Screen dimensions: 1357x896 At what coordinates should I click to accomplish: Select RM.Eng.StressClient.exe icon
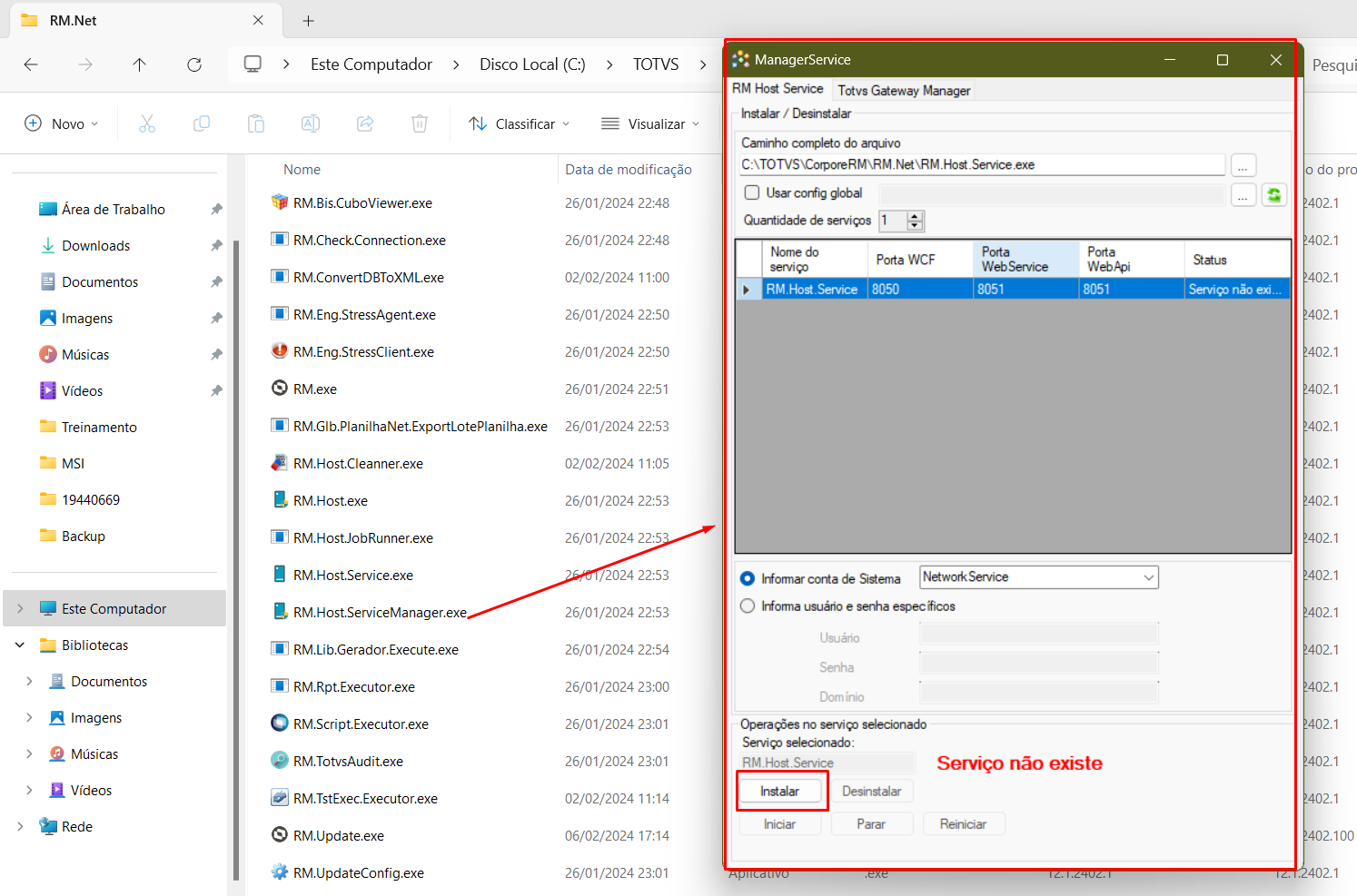point(280,350)
